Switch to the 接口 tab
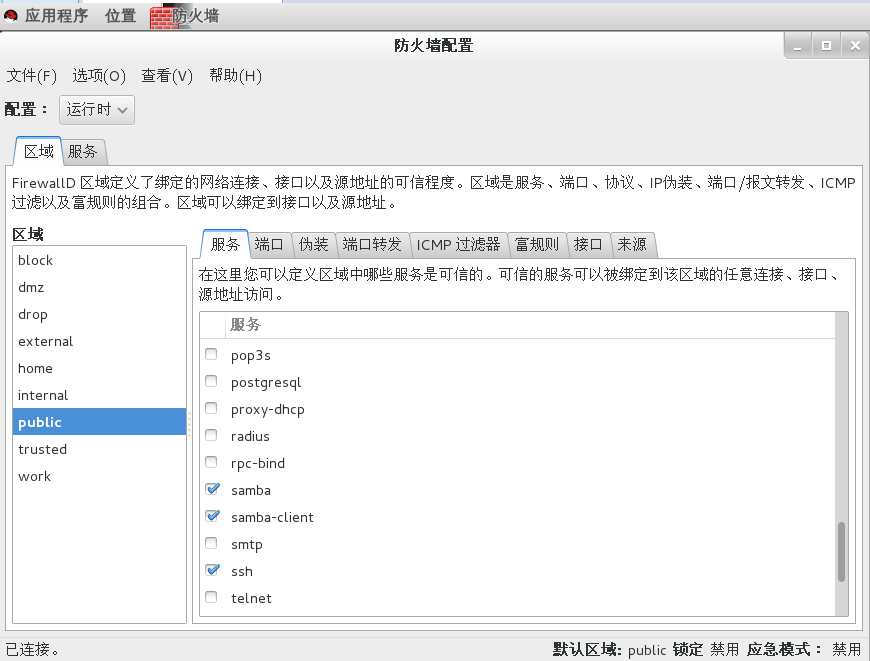The image size is (870, 661). click(x=588, y=244)
